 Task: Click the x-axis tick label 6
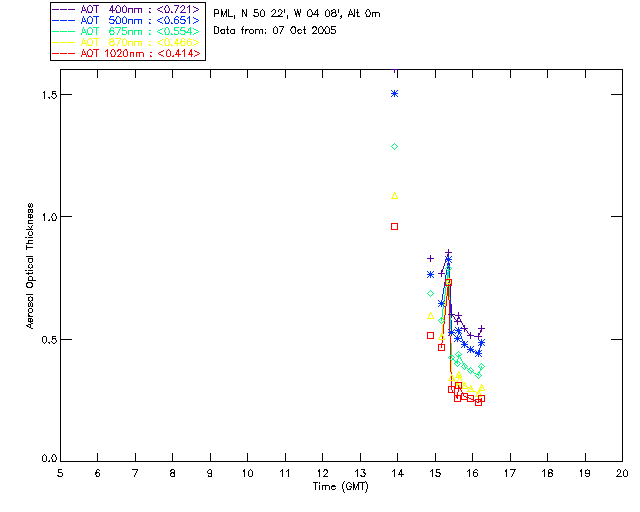point(98,473)
